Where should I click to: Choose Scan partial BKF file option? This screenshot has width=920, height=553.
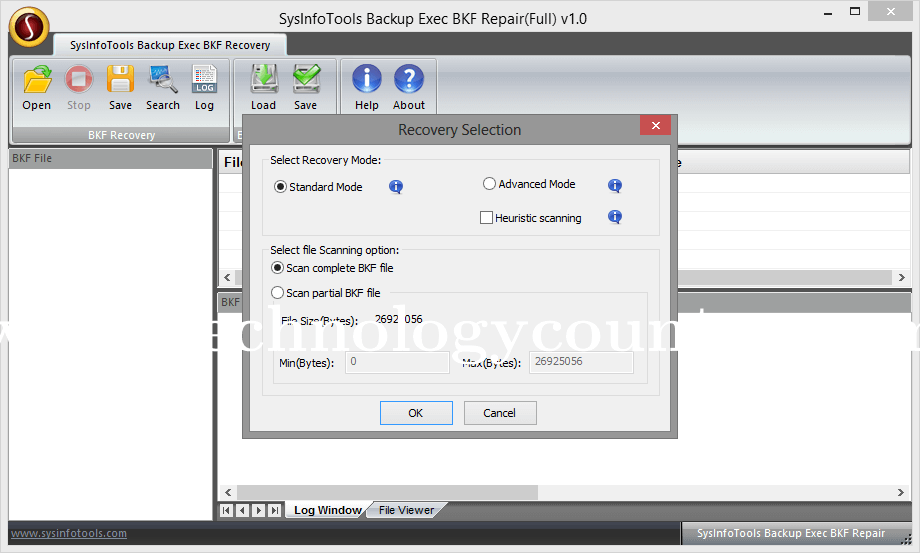[278, 293]
